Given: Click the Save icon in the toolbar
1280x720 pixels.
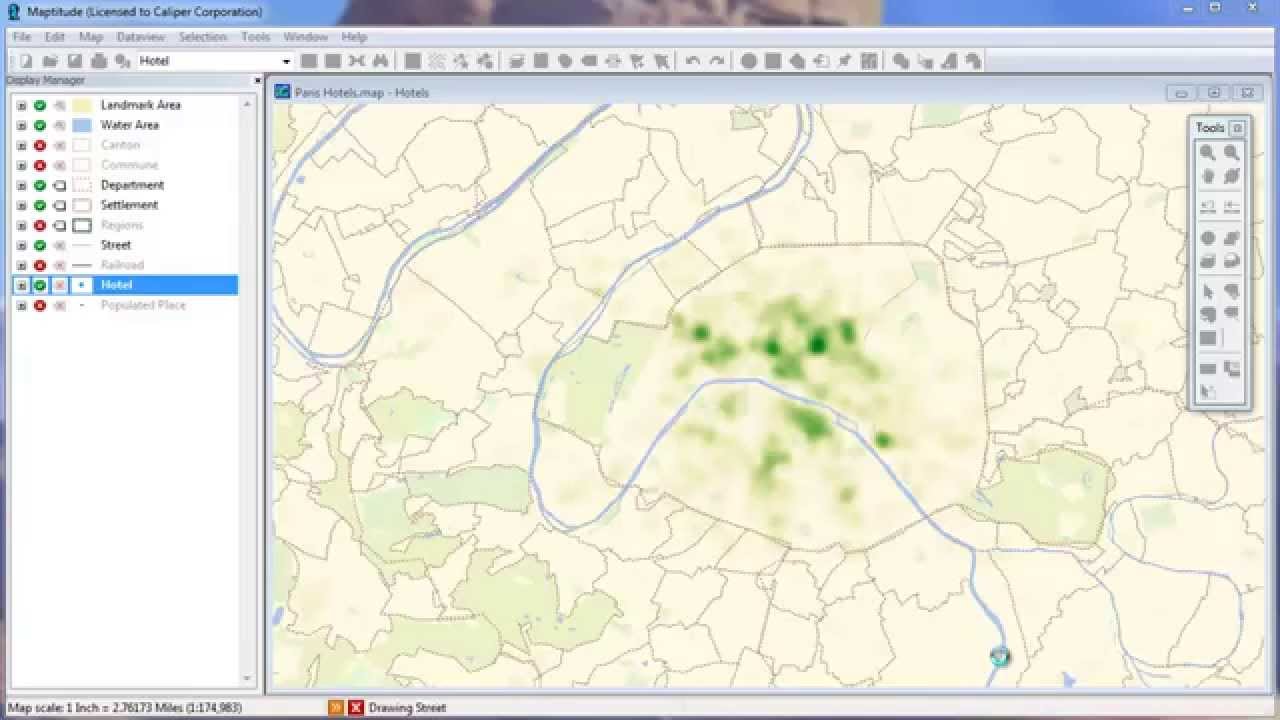Looking at the screenshot, I should tap(74, 61).
